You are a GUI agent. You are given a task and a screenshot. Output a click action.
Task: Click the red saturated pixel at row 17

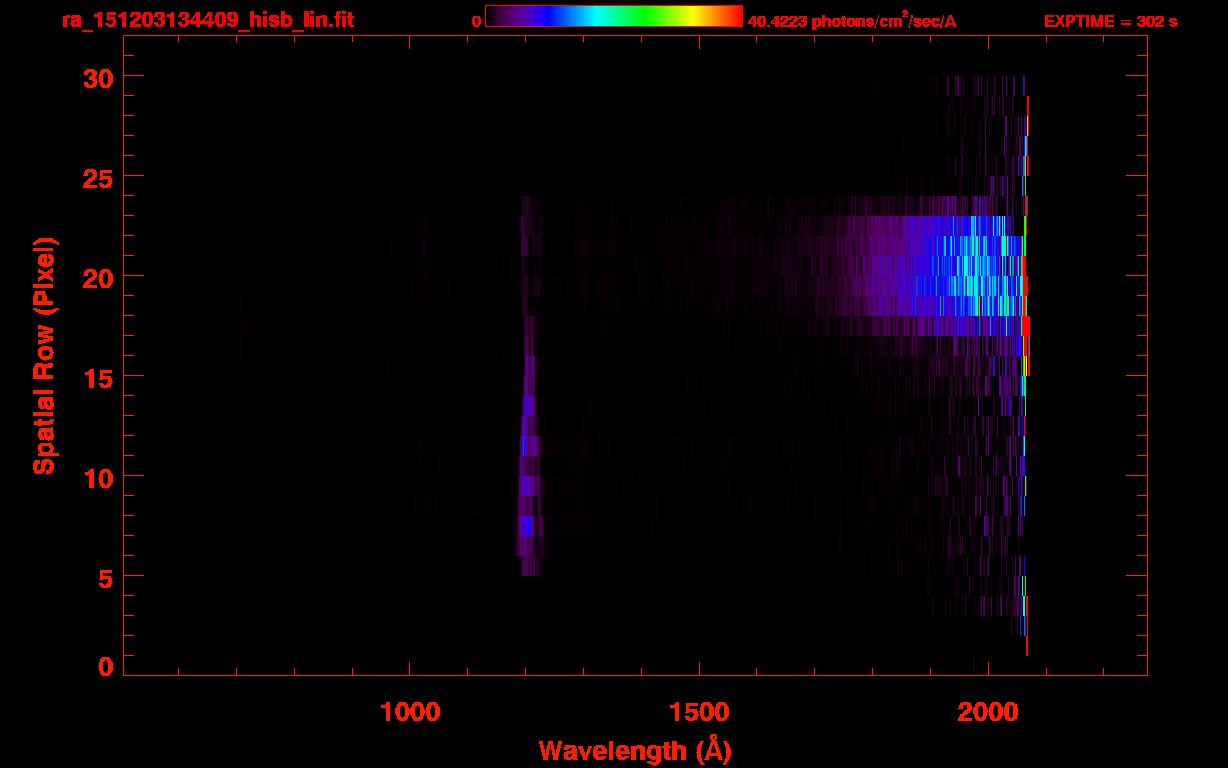pos(1025,326)
